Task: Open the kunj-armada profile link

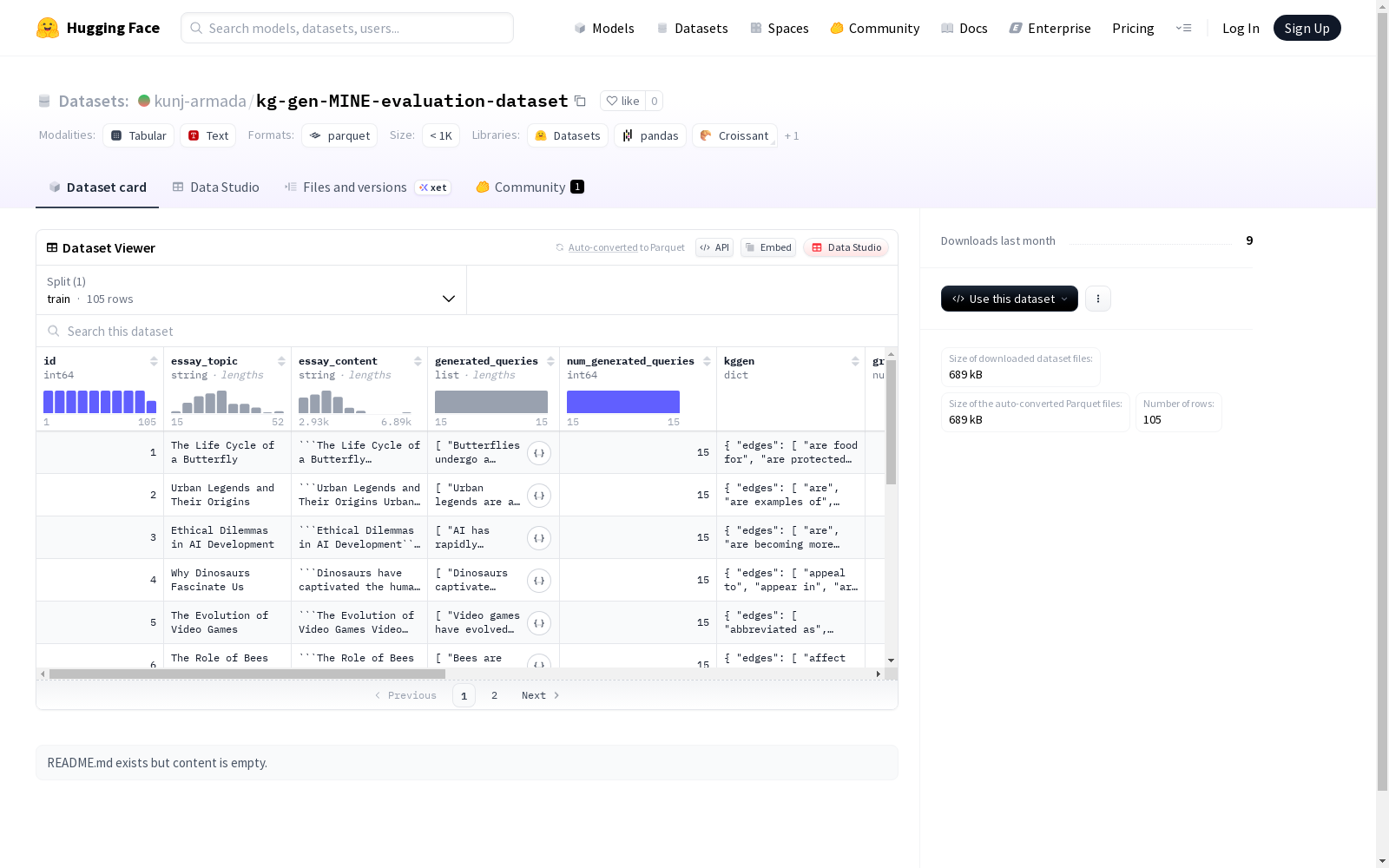Action: coord(200,101)
